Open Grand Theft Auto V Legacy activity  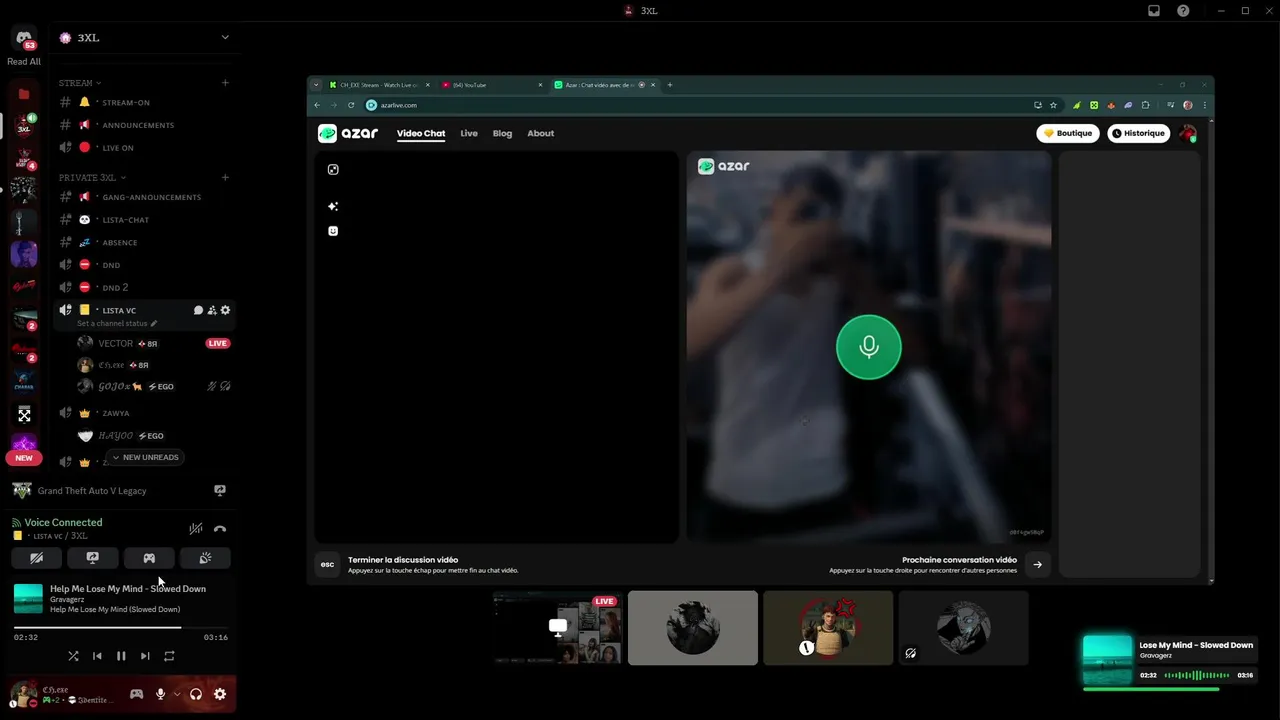92,491
